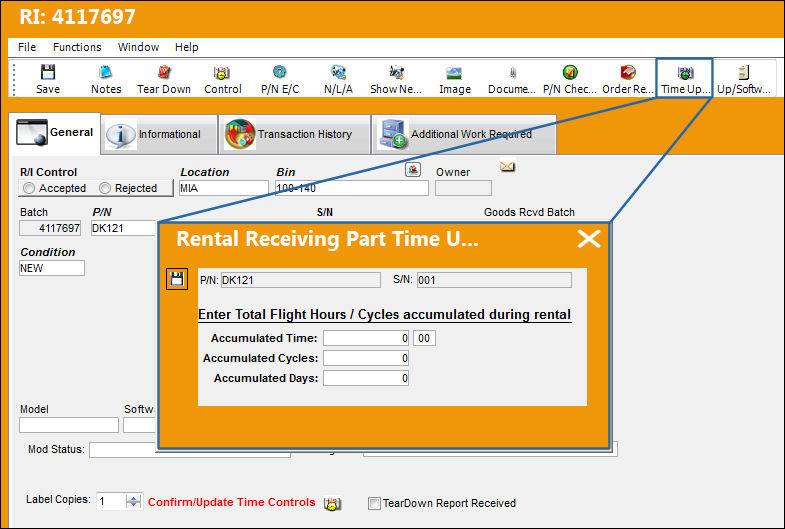Open the Help menu
785x529 pixels.
tap(186, 47)
